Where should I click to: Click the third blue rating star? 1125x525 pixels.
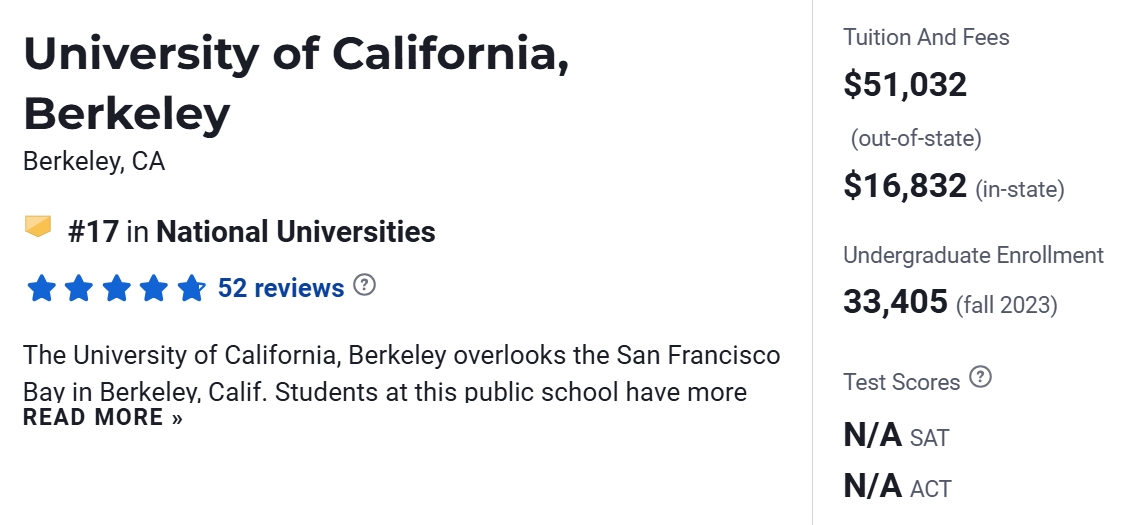[x=116, y=289]
